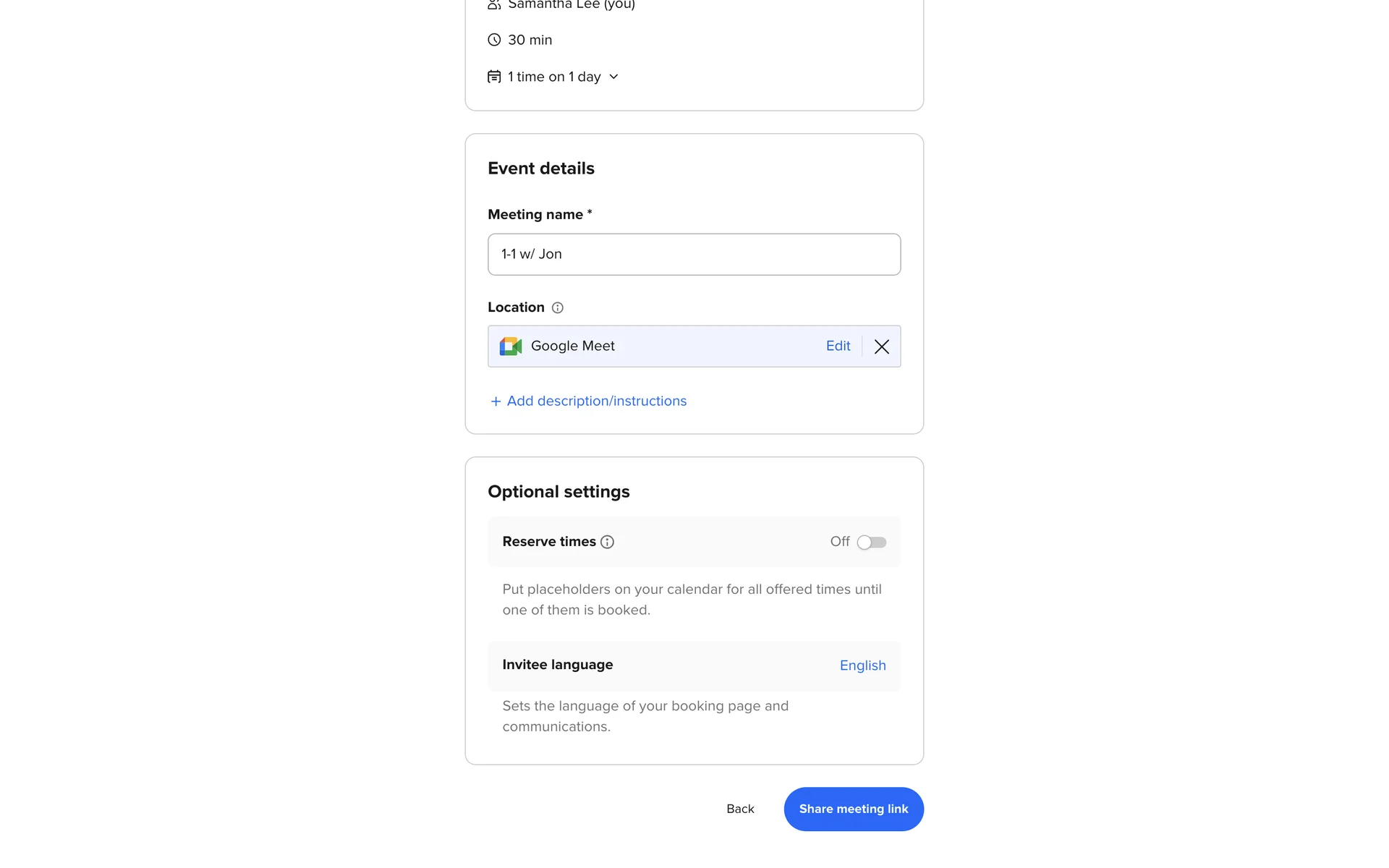Change the invitee language from English
Viewport: 1389px width, 868px height.
tap(862, 665)
